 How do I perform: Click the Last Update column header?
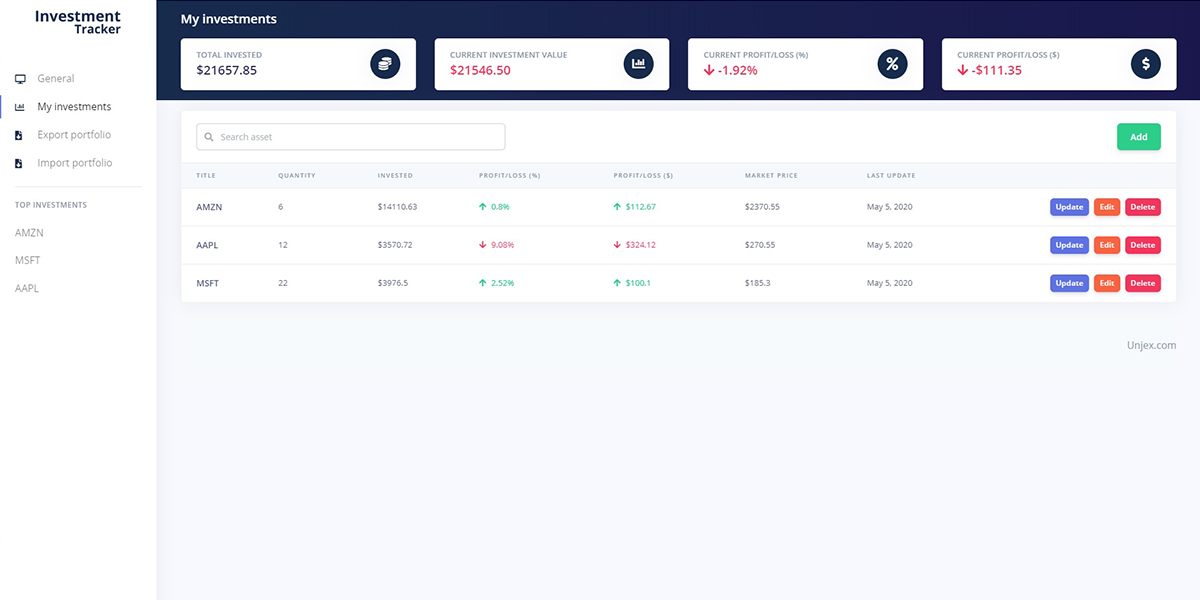tap(891, 176)
